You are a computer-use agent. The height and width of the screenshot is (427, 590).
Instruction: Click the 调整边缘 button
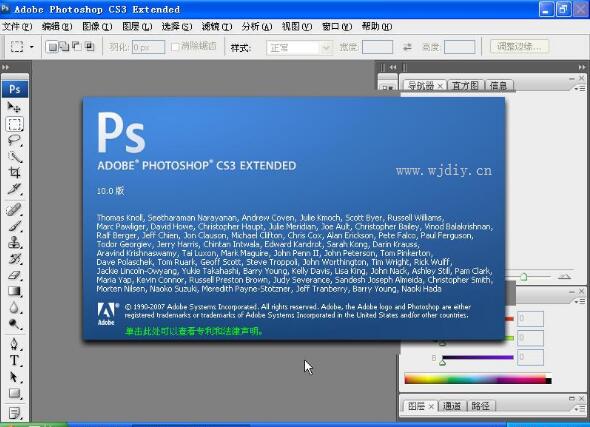[x=519, y=47]
